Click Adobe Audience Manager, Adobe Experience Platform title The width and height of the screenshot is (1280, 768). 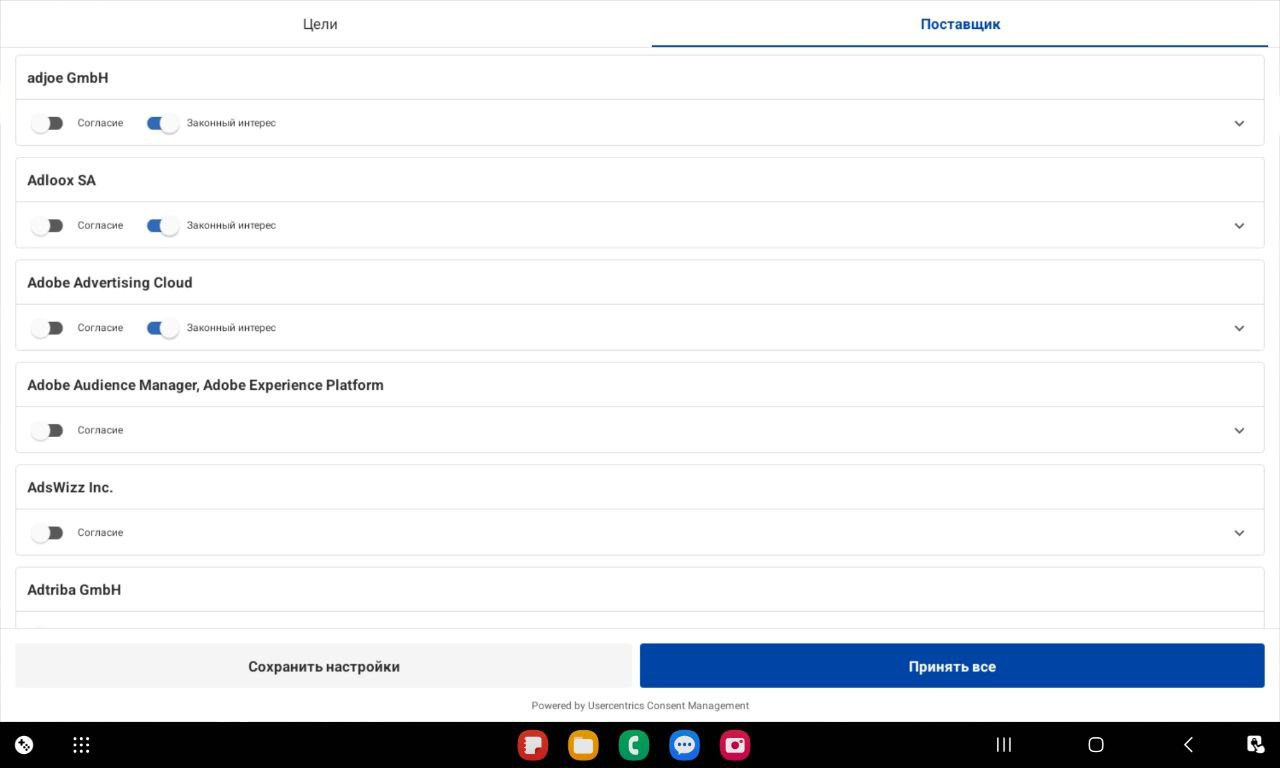tap(205, 385)
